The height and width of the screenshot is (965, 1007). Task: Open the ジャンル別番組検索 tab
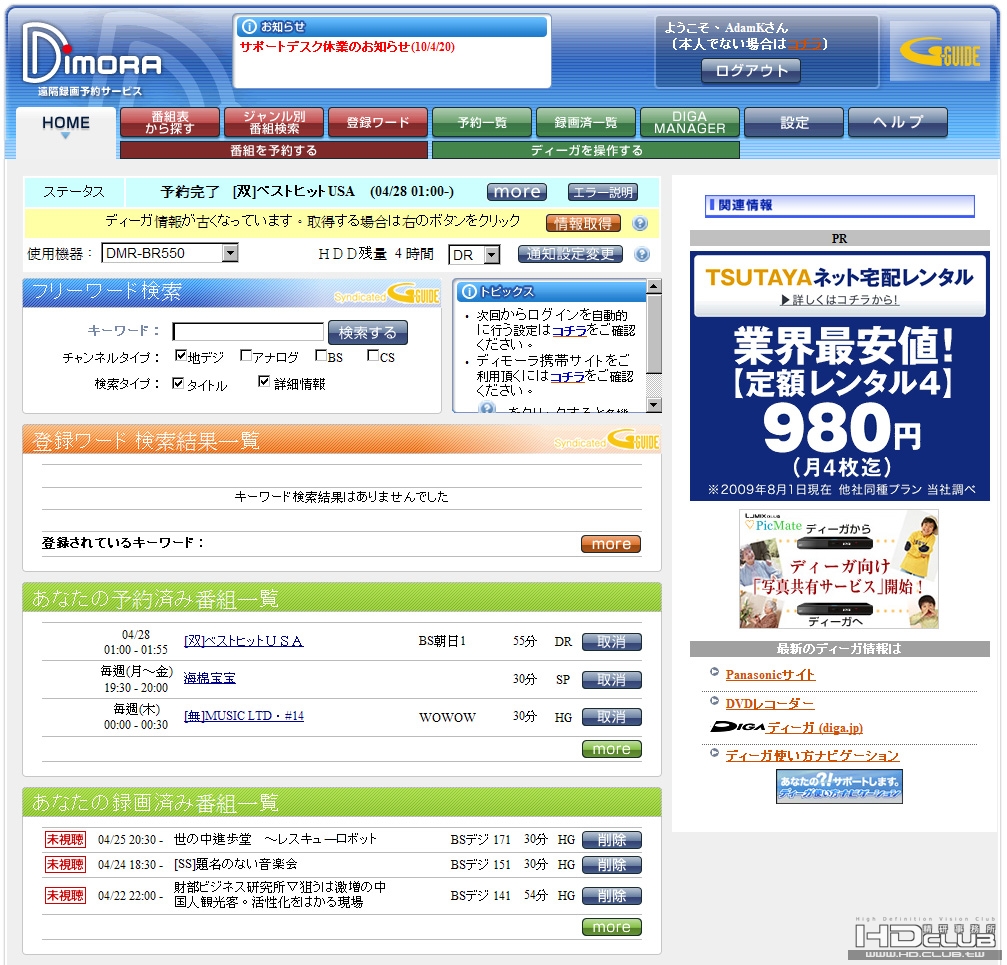pyautogui.click(x=274, y=122)
